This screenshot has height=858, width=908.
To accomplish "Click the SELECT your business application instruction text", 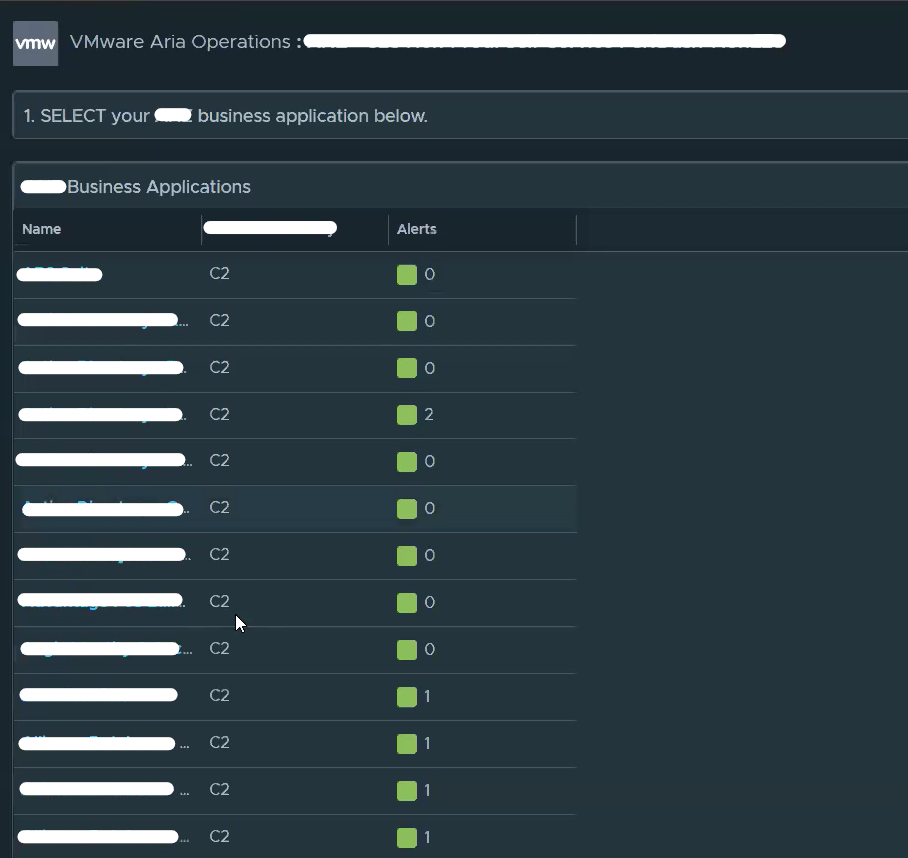I will 225,116.
